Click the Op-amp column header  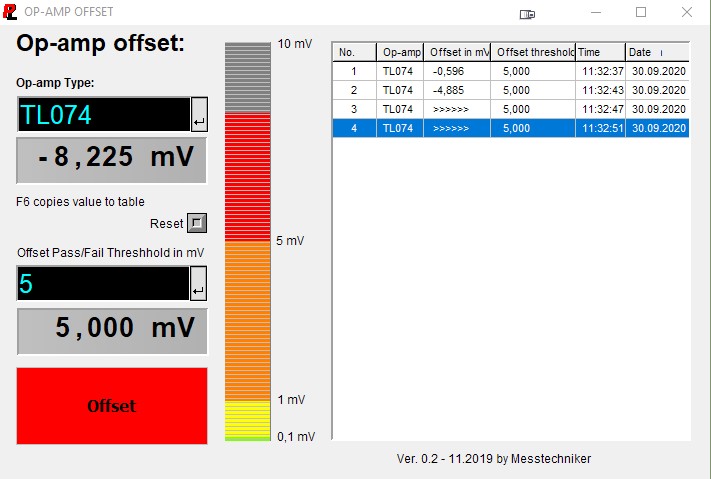pos(400,52)
